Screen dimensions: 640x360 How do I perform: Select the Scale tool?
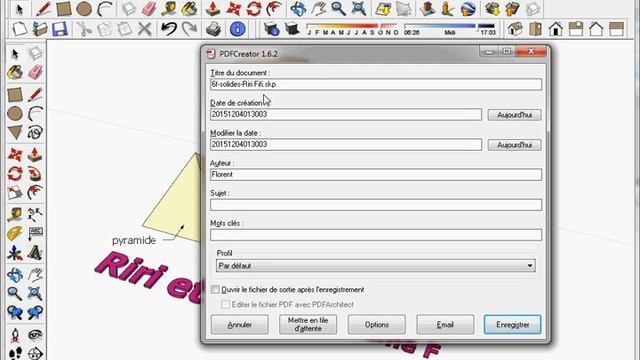click(x=15, y=193)
